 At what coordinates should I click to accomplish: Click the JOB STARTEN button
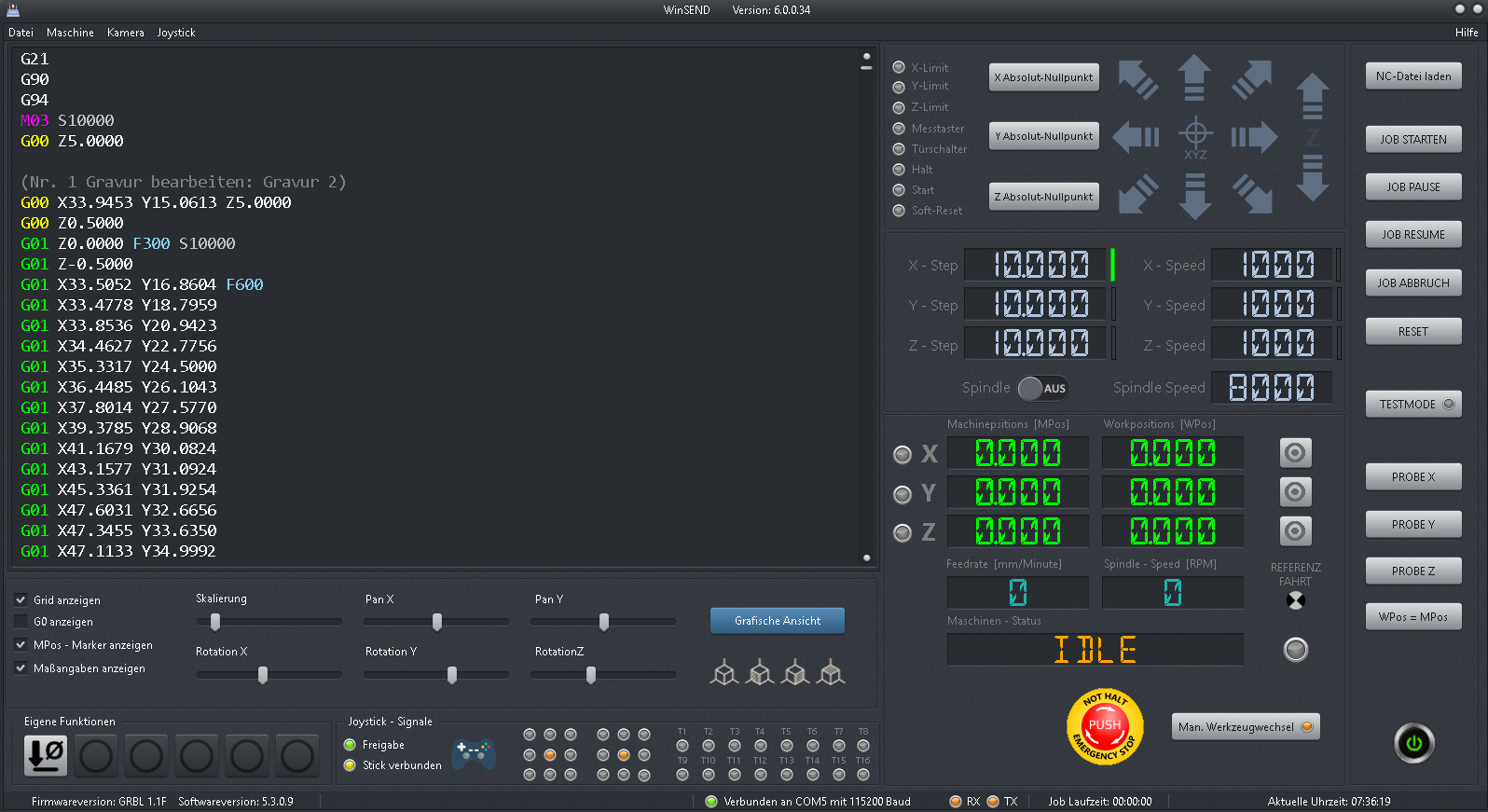(1412, 140)
